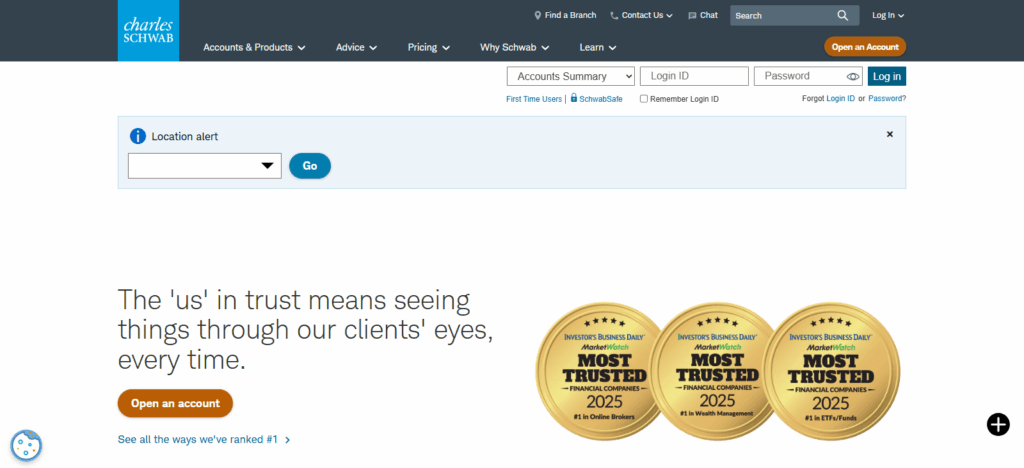This screenshot has width=1024, height=468.
Task: Expand the location alert select box
Action: pyautogui.click(x=205, y=166)
